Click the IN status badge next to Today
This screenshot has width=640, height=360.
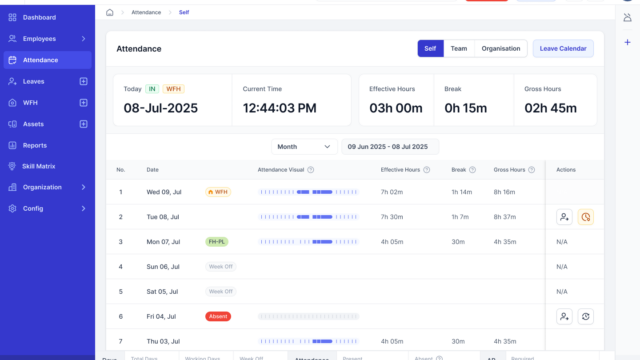(152, 89)
